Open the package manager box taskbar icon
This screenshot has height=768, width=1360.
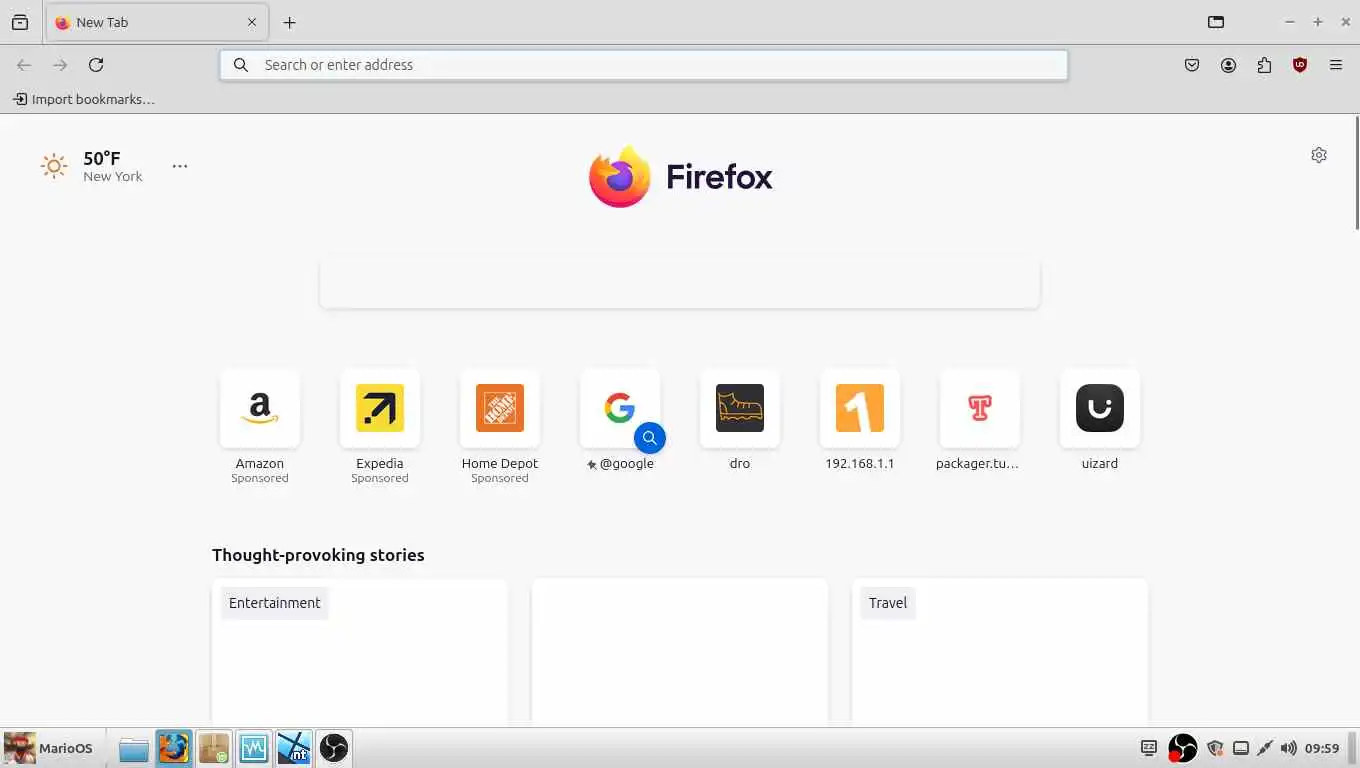[x=214, y=748]
